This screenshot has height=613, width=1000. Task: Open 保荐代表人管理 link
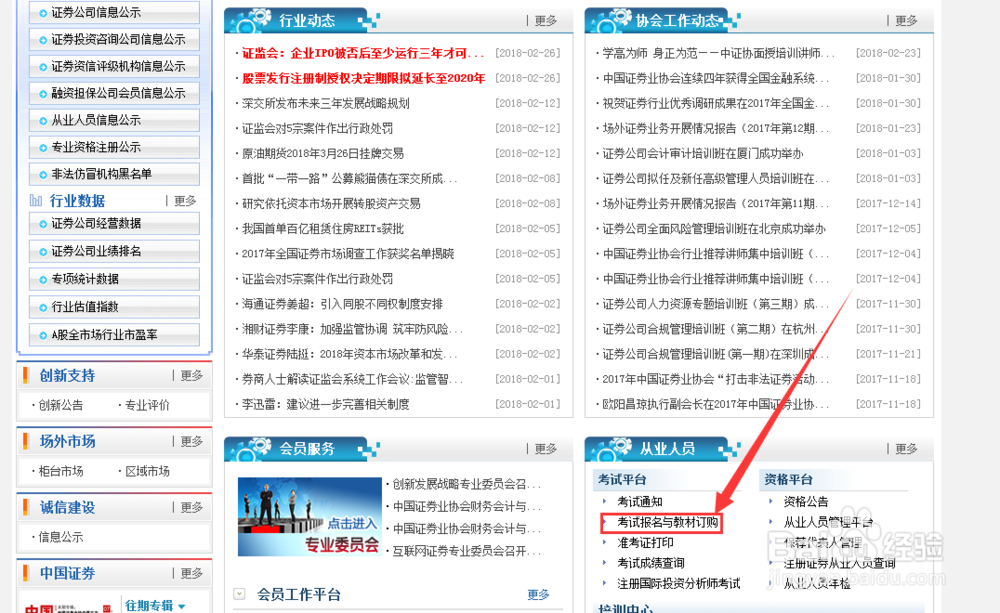(x=823, y=543)
